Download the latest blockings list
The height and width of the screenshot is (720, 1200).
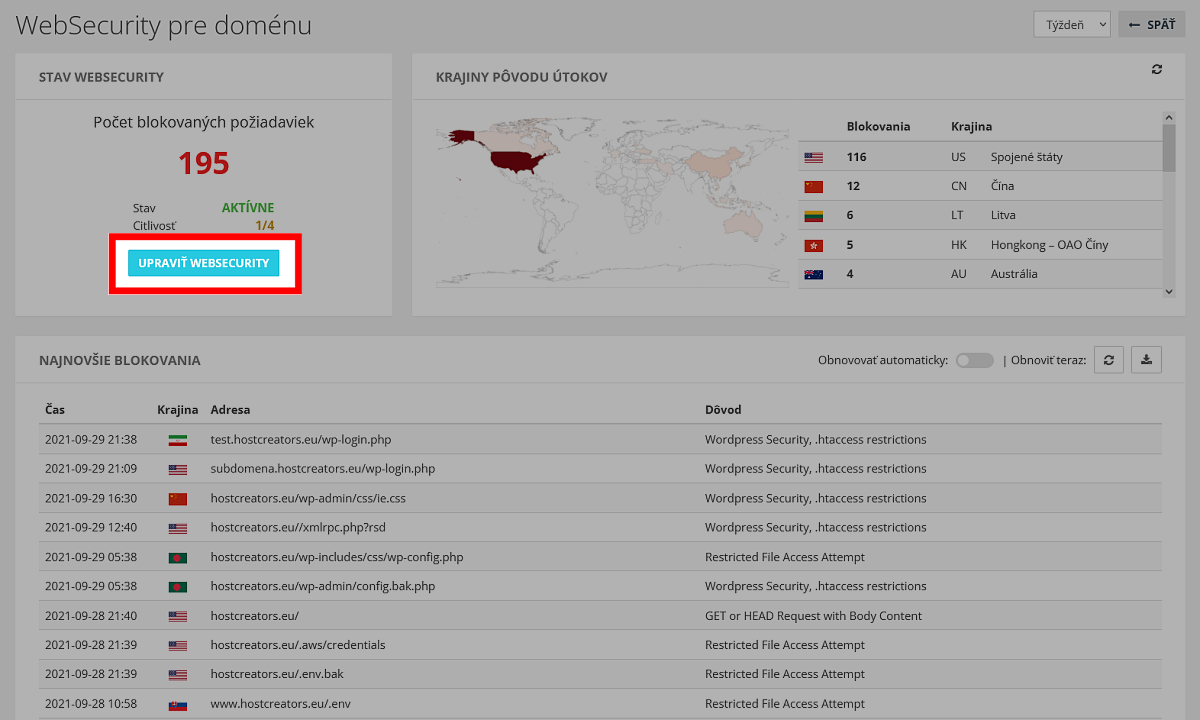click(1146, 360)
